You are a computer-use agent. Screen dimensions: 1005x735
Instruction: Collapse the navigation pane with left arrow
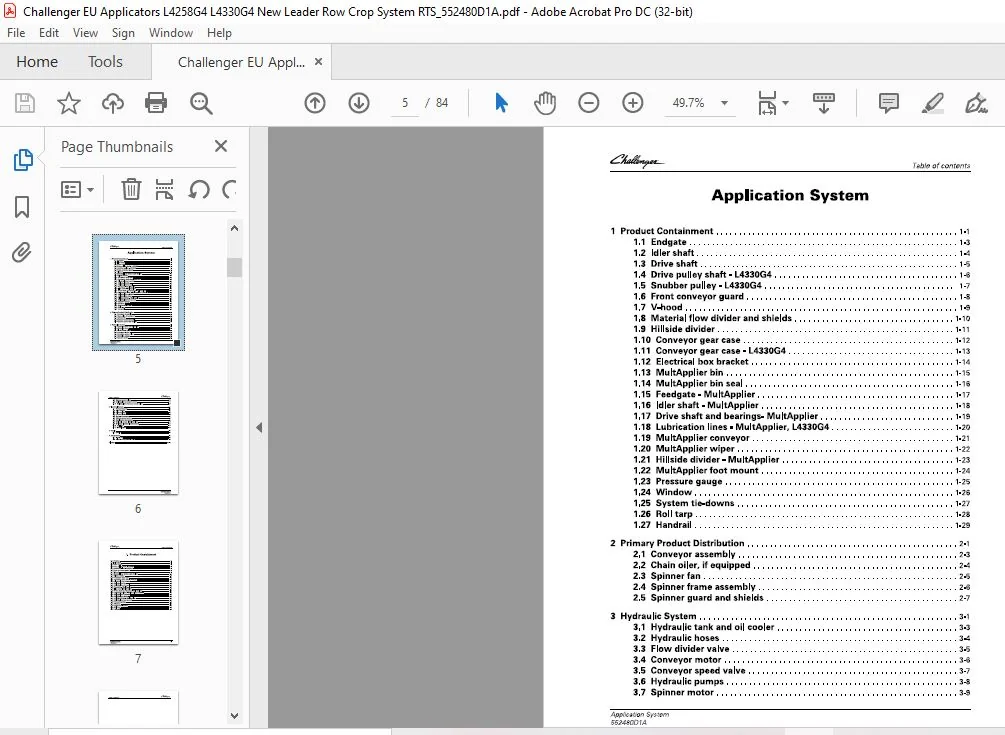[x=259, y=427]
